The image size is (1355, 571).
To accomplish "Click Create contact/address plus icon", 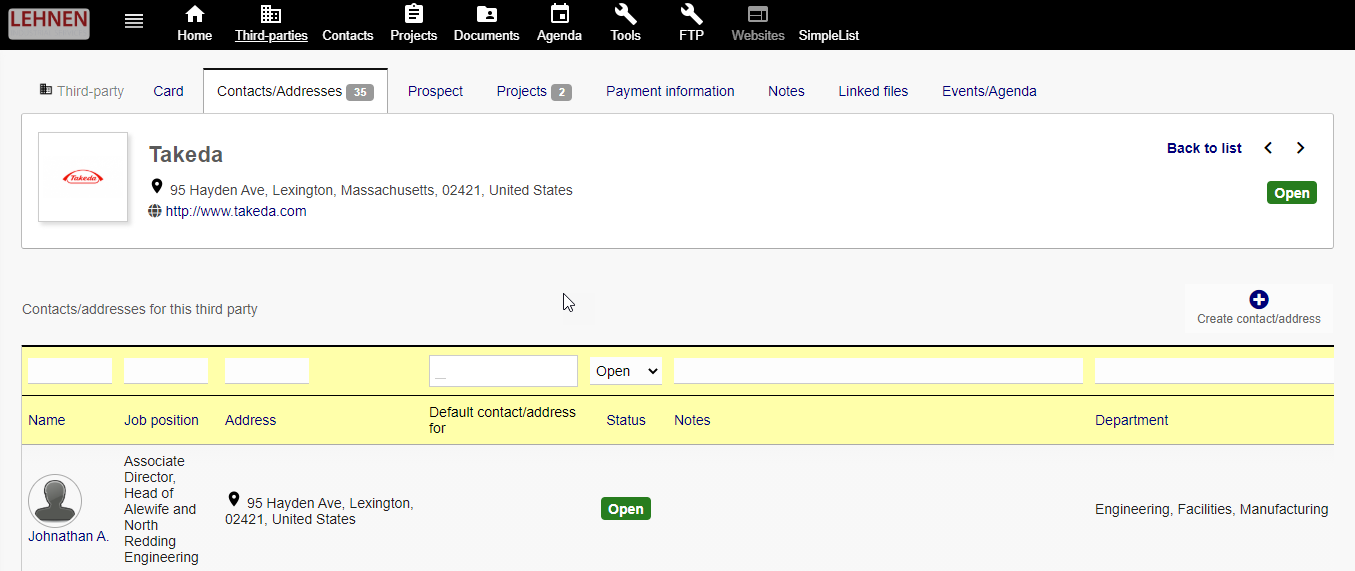I will [1259, 300].
